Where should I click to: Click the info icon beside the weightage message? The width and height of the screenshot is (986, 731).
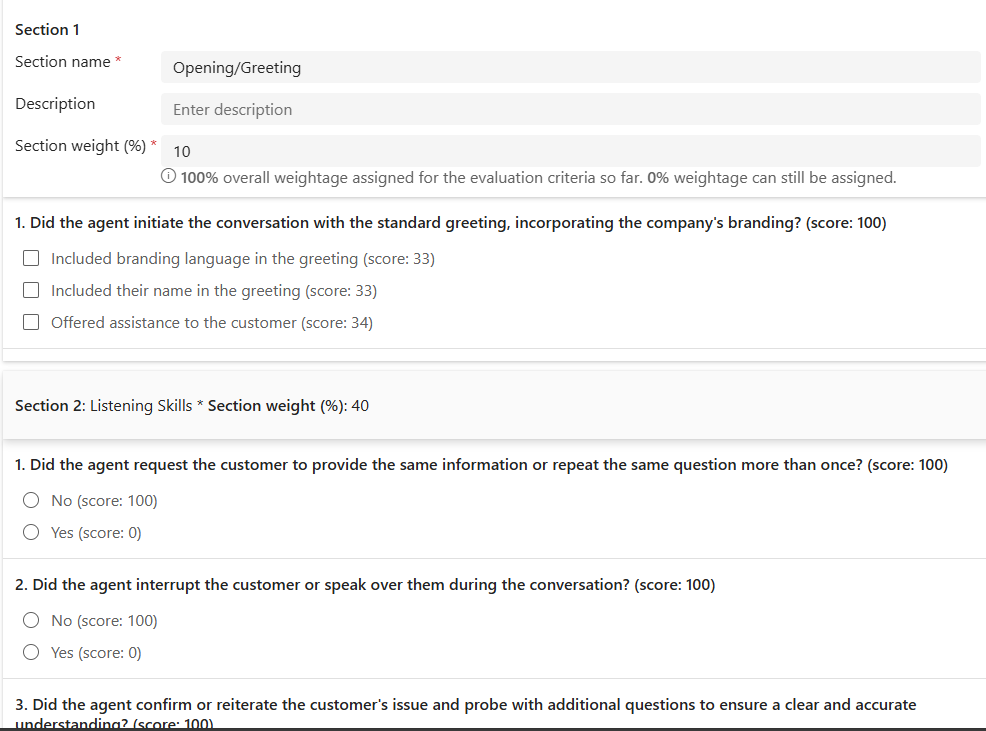[x=169, y=178]
